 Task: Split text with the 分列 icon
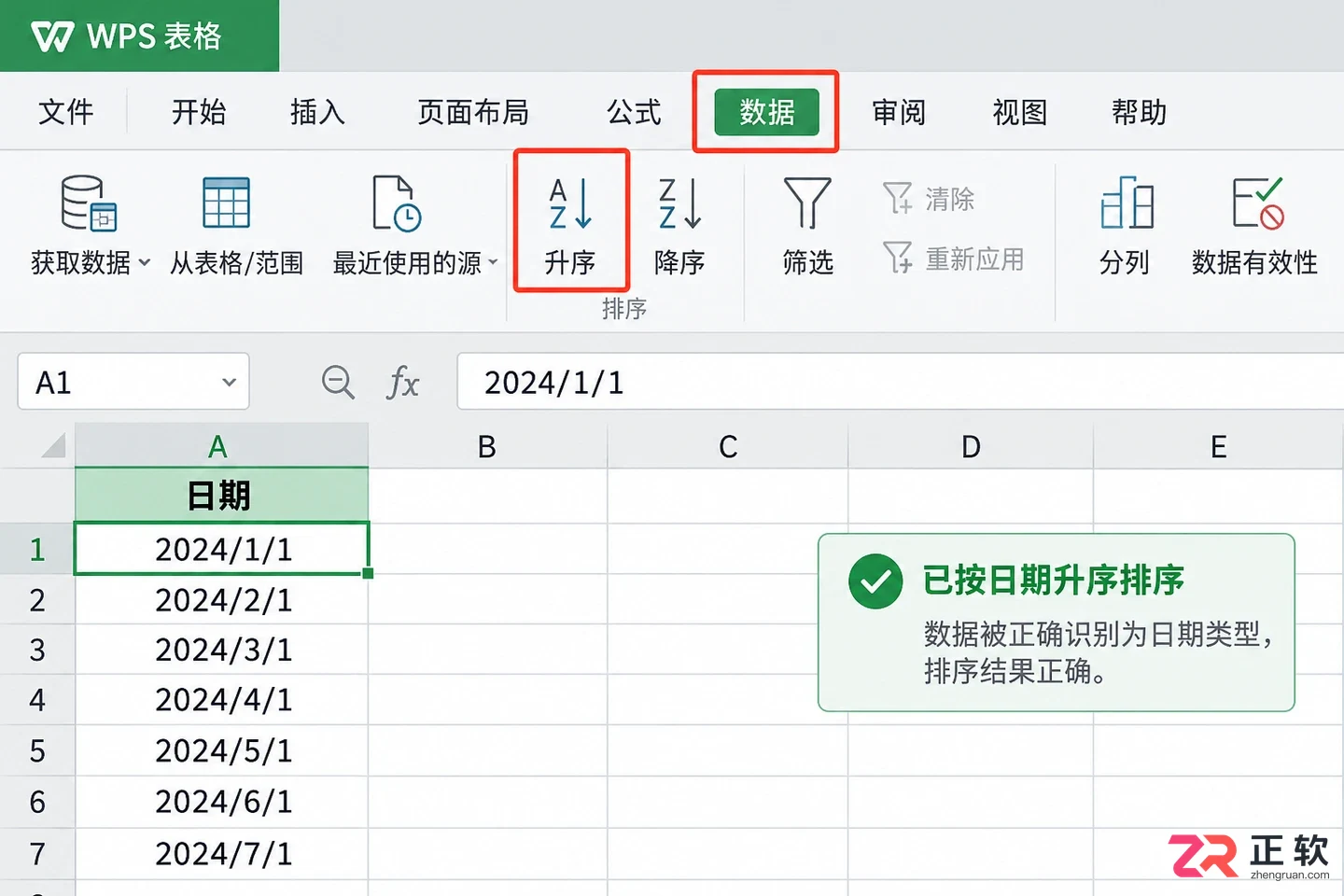click(1127, 203)
